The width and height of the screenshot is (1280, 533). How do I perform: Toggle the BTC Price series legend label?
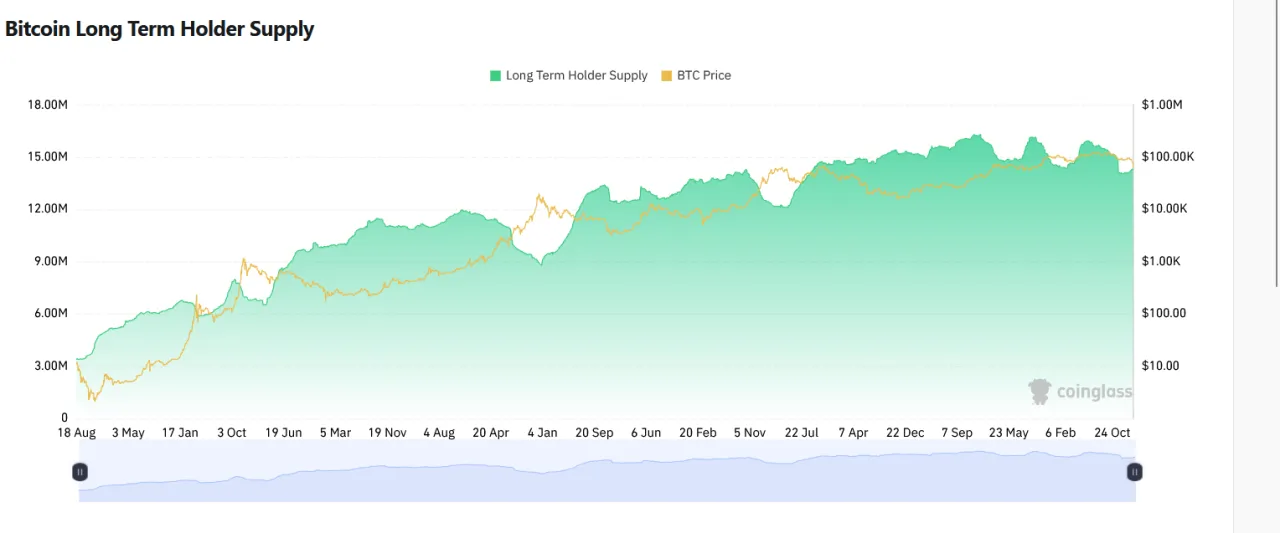[x=704, y=75]
